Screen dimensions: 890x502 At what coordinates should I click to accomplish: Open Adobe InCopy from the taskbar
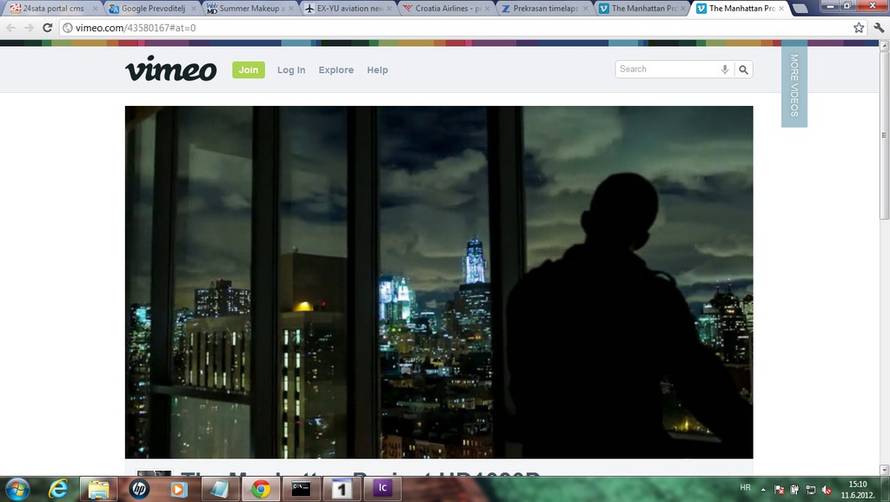(382, 488)
